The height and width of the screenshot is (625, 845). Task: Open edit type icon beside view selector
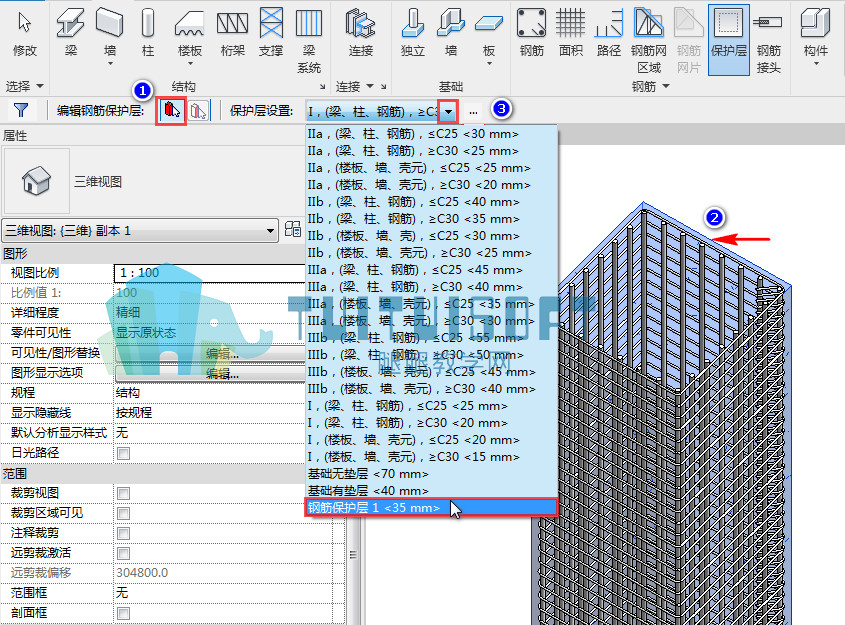tap(293, 230)
